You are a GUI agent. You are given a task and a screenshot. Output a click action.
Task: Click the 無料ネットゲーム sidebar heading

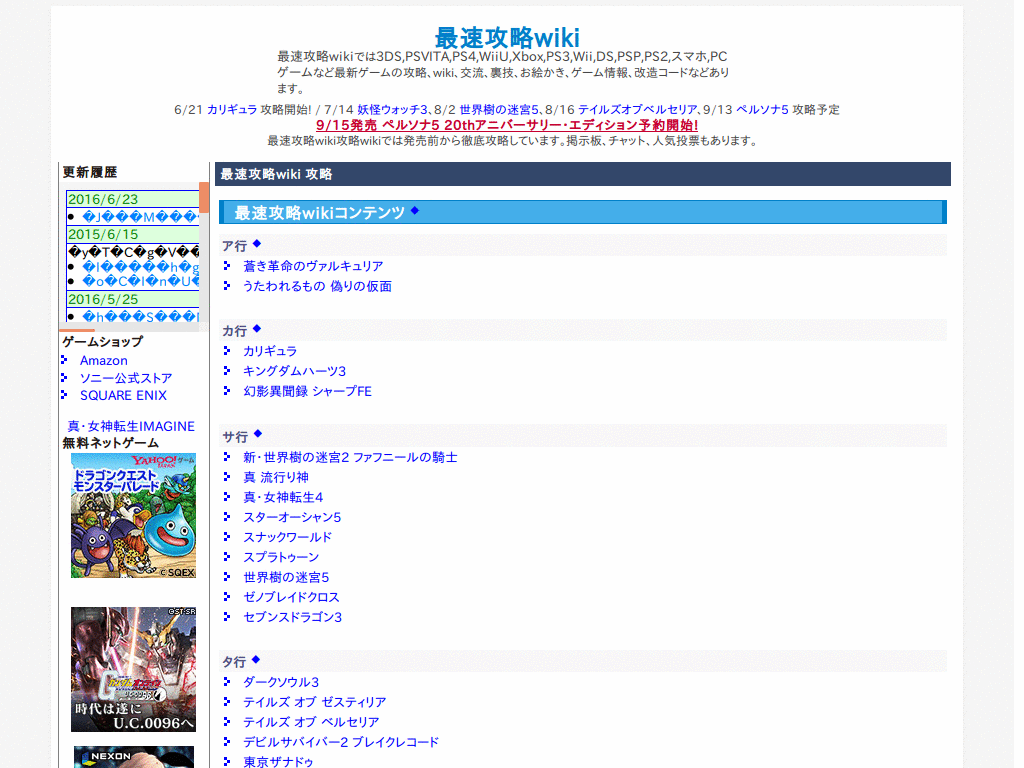[110, 443]
